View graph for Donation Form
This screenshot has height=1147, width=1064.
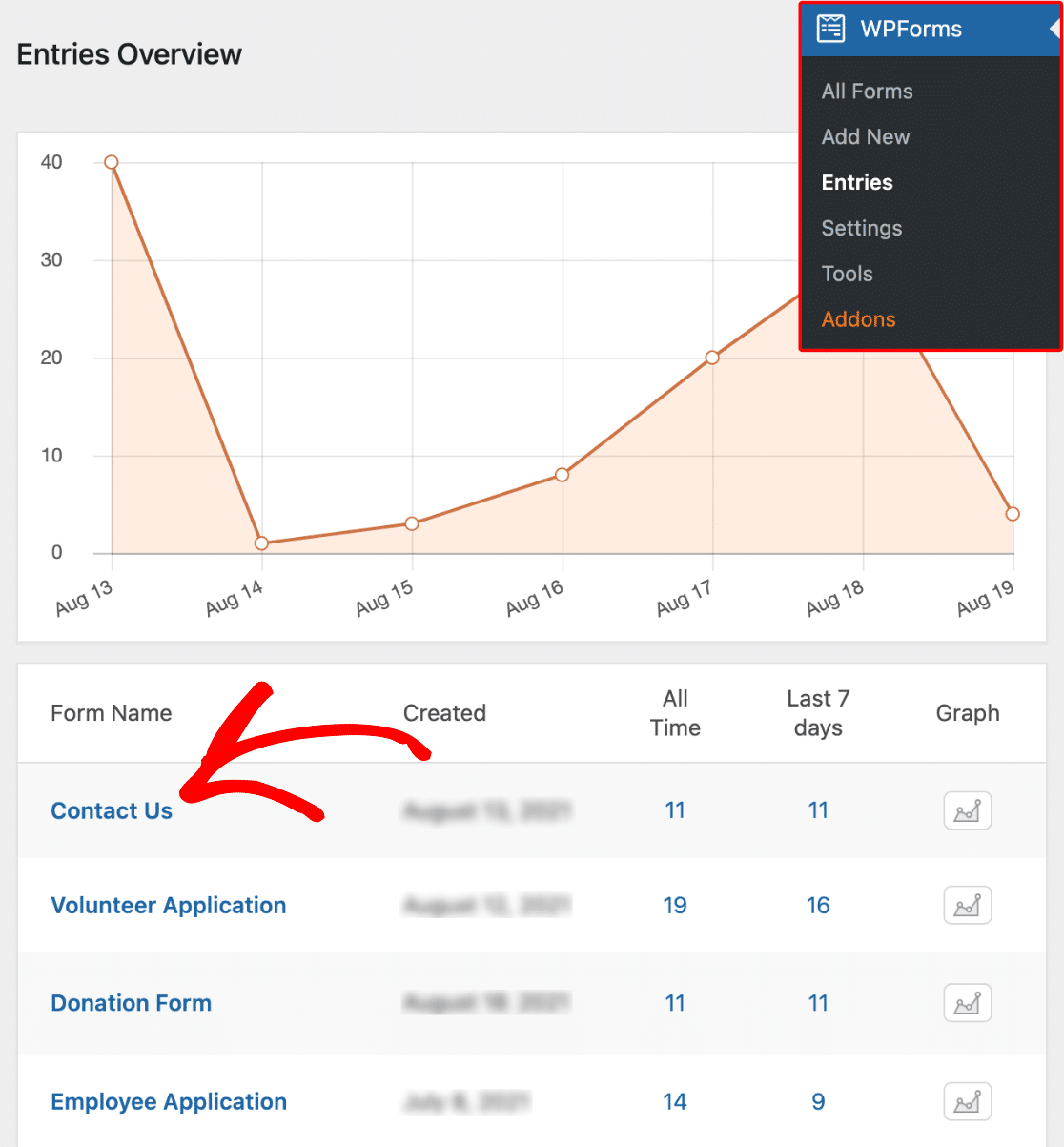(968, 1003)
